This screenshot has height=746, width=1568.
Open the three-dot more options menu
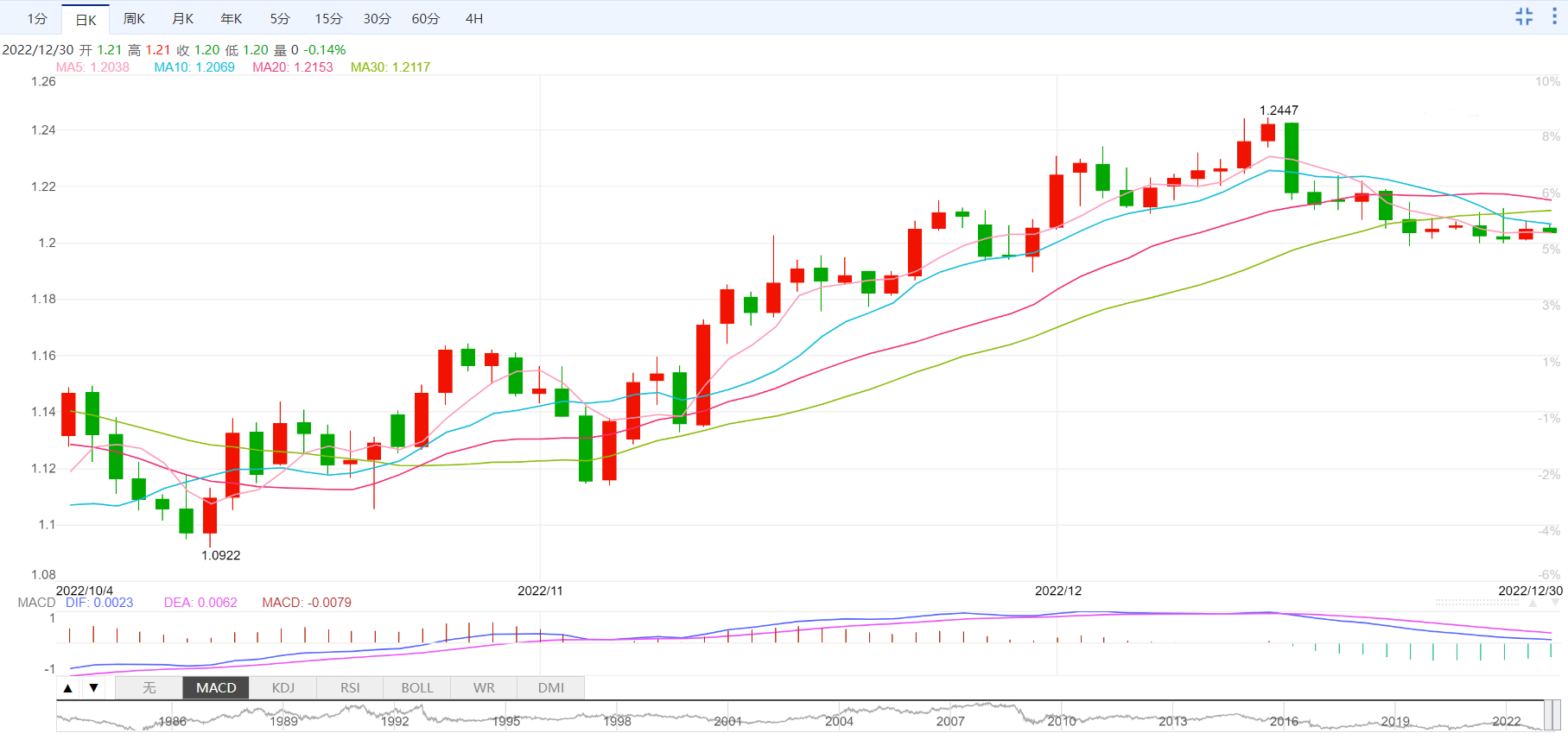(1554, 16)
